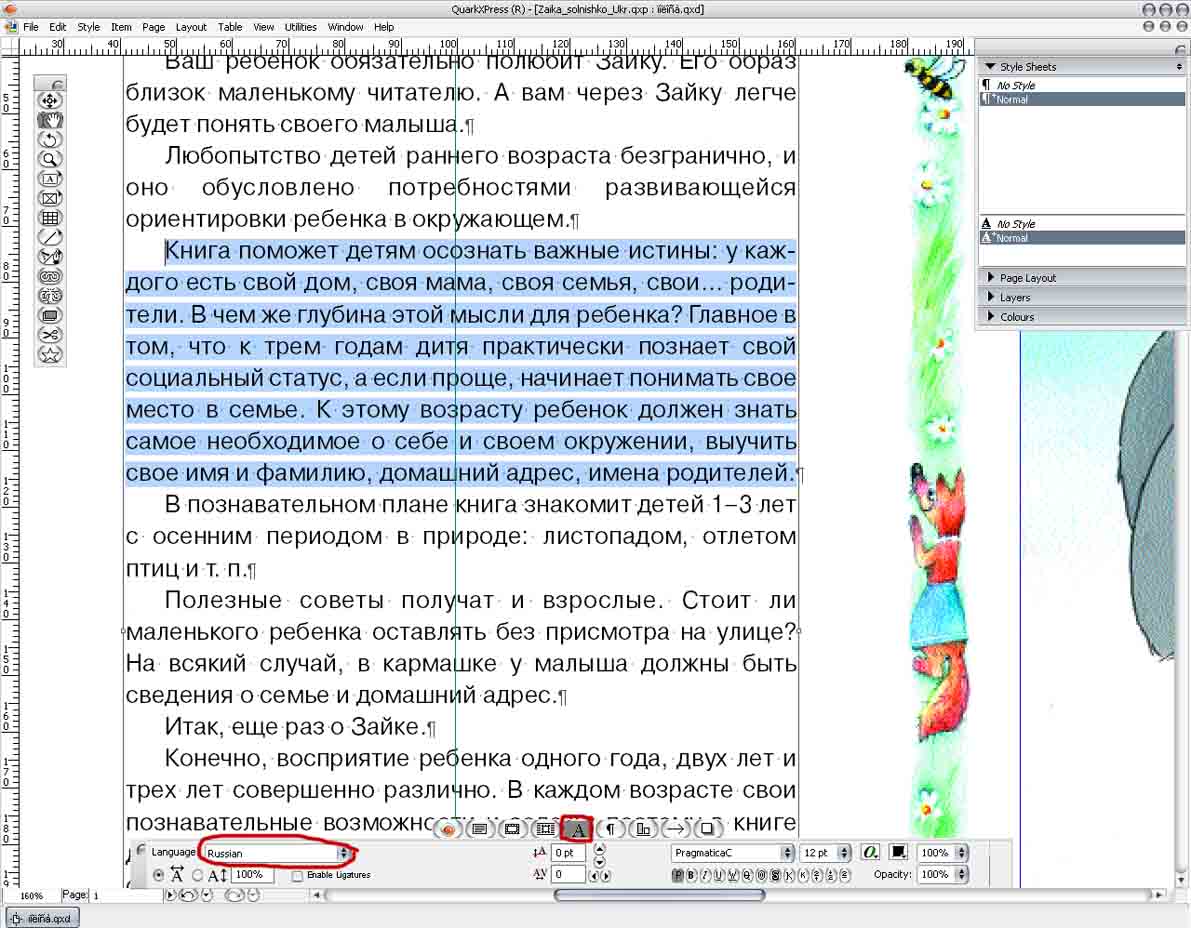The width and height of the screenshot is (1191, 928).
Task: Click the kerning value field
Action: [568, 874]
